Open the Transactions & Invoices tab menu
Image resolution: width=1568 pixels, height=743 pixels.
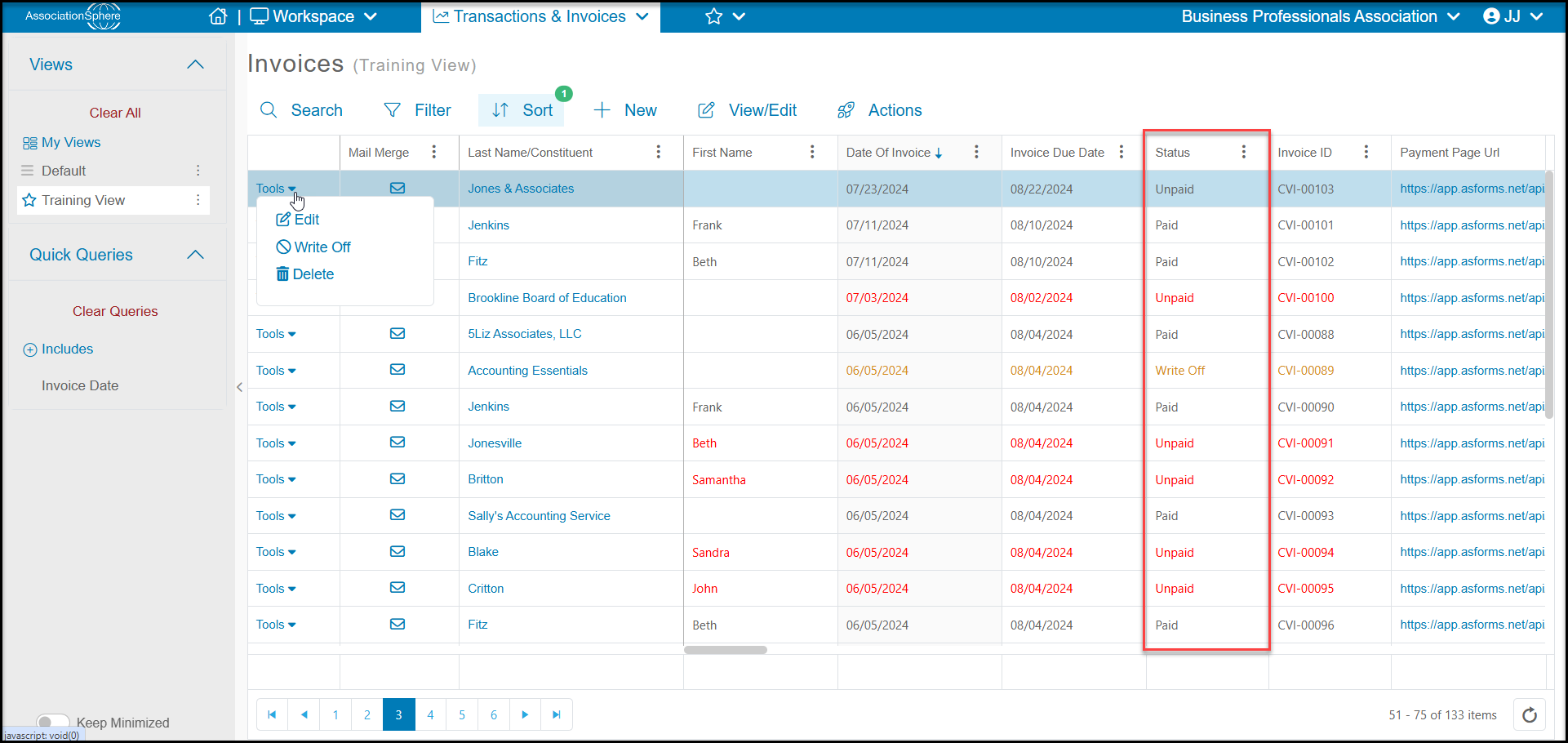pyautogui.click(x=540, y=16)
